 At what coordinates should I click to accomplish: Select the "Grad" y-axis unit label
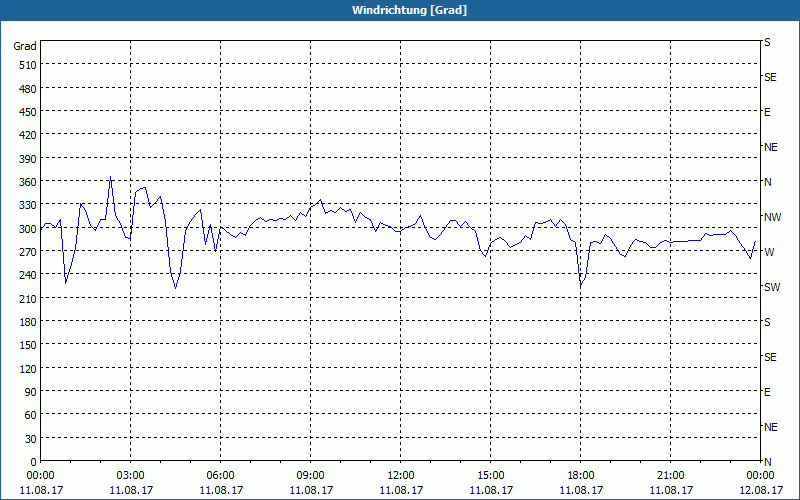[25, 46]
